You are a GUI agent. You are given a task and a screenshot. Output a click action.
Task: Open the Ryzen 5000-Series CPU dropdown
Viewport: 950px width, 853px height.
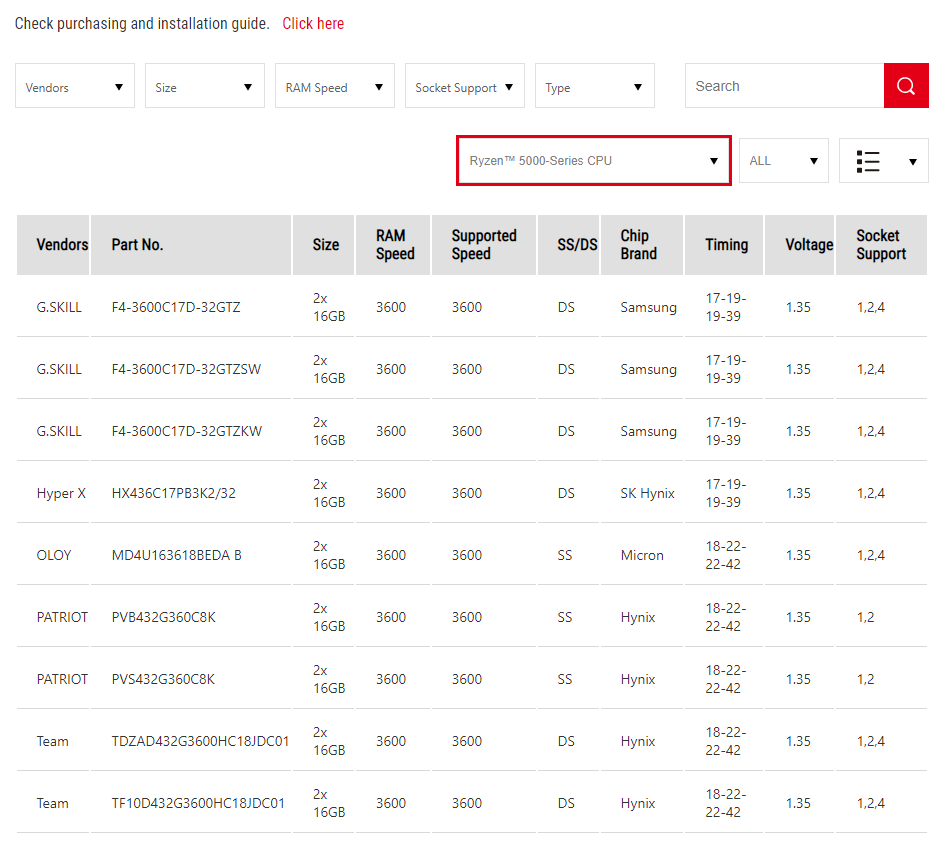(594, 161)
